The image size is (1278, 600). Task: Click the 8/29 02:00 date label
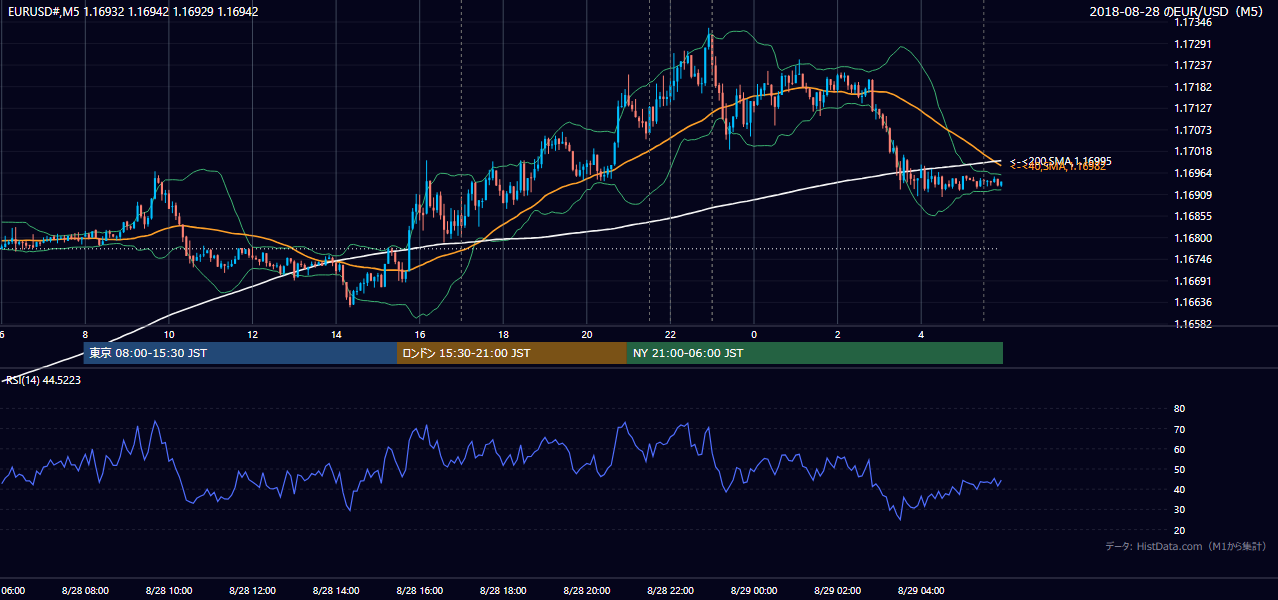pos(837,590)
